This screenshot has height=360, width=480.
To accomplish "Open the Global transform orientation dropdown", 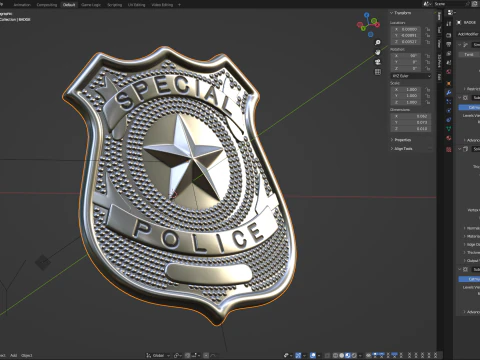I will [158, 355].
